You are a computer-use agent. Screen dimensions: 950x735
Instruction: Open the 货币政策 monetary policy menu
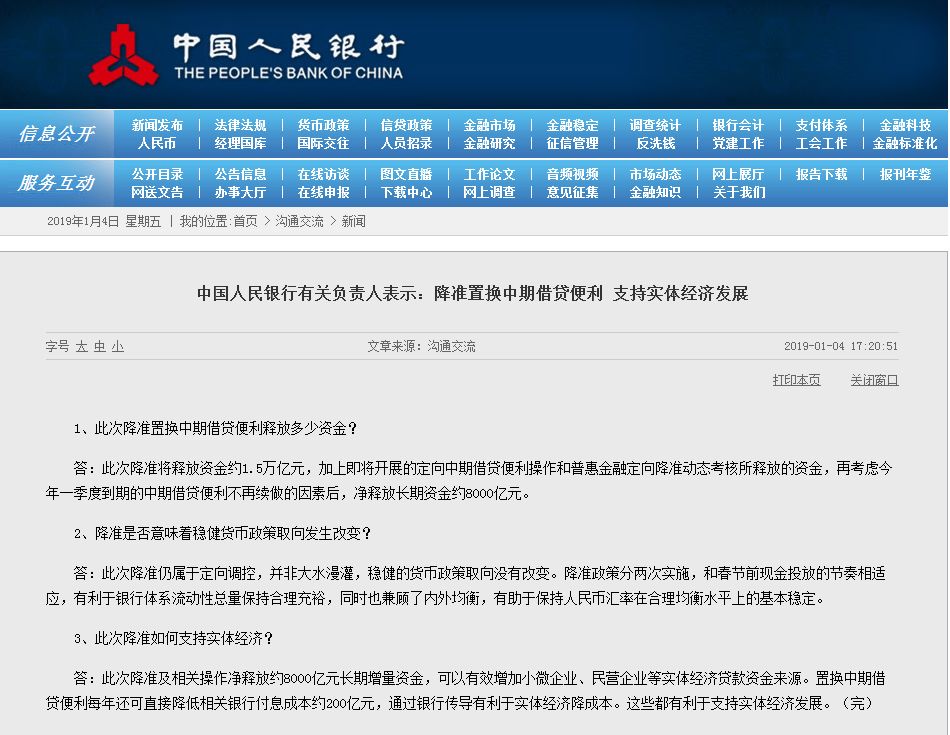pyautogui.click(x=322, y=125)
